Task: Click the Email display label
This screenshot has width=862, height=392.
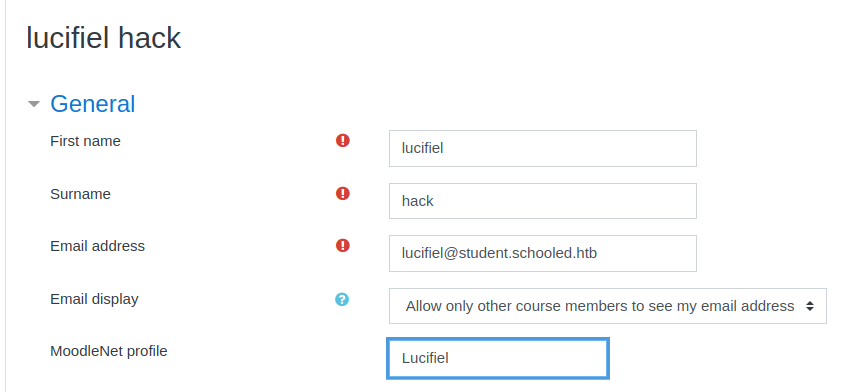Action: [x=94, y=299]
